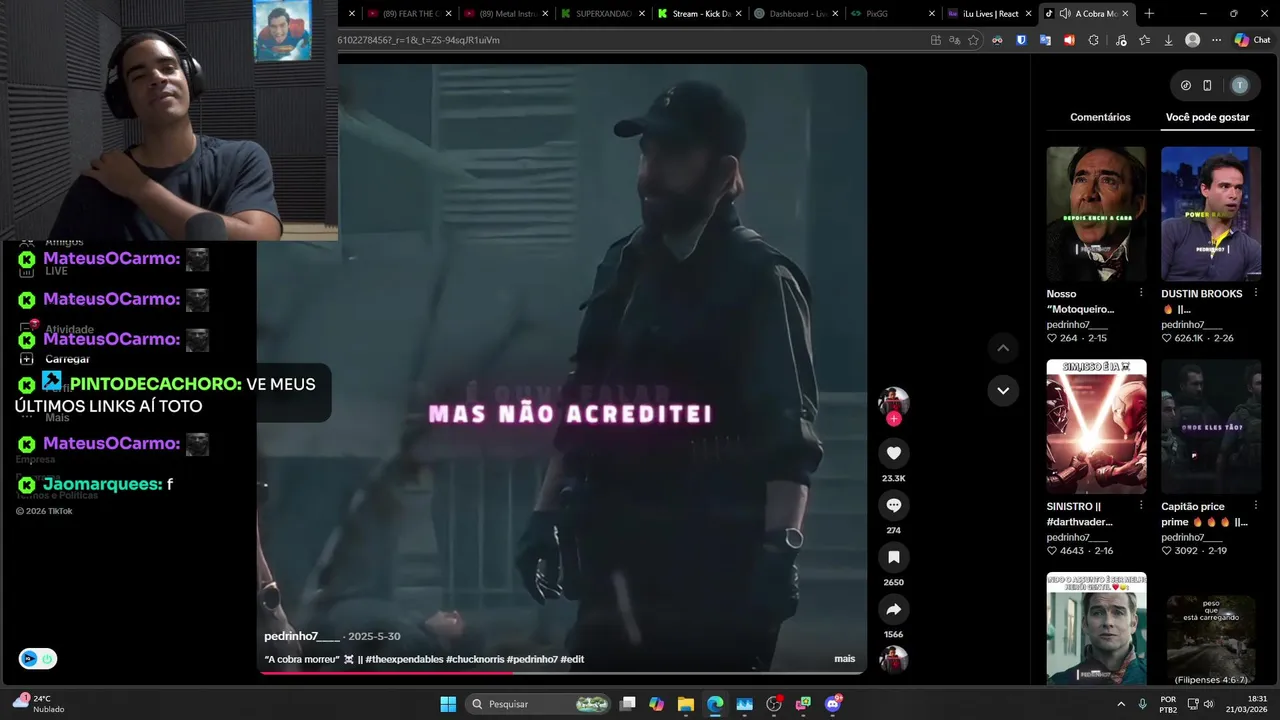Open the profile avatar 'T' menu

[x=1240, y=85]
